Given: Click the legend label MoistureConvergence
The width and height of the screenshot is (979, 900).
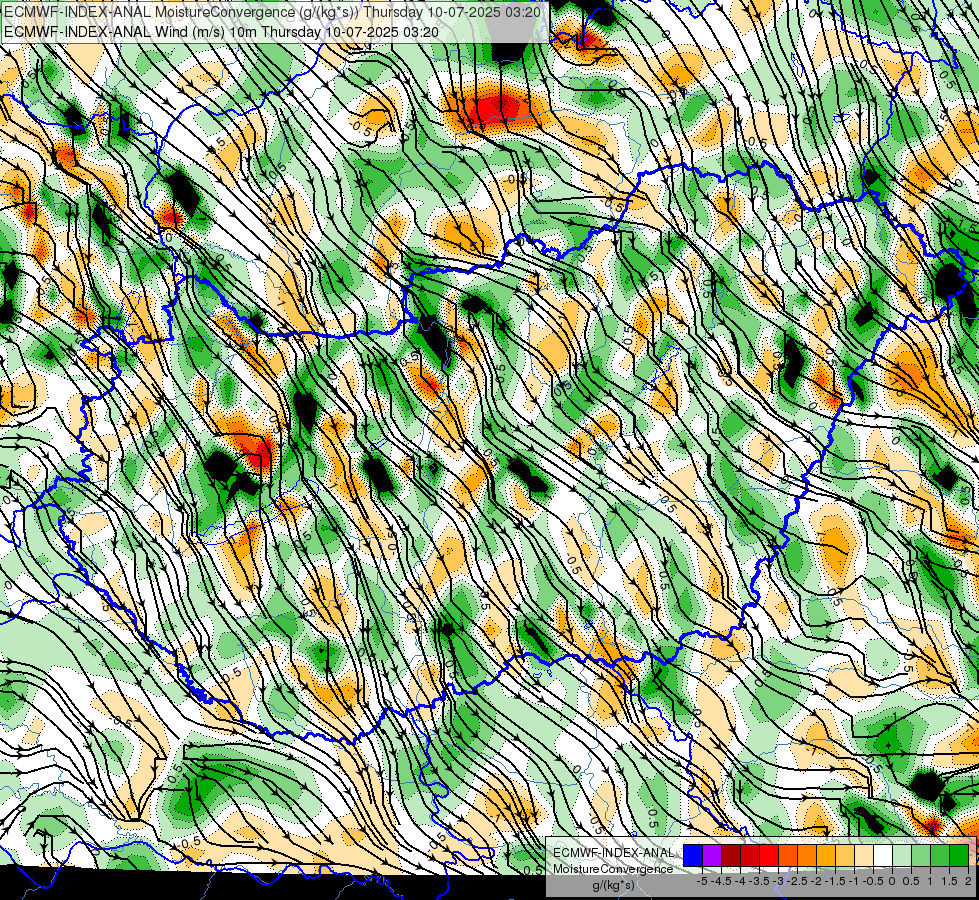Looking at the screenshot, I should (x=613, y=869).
